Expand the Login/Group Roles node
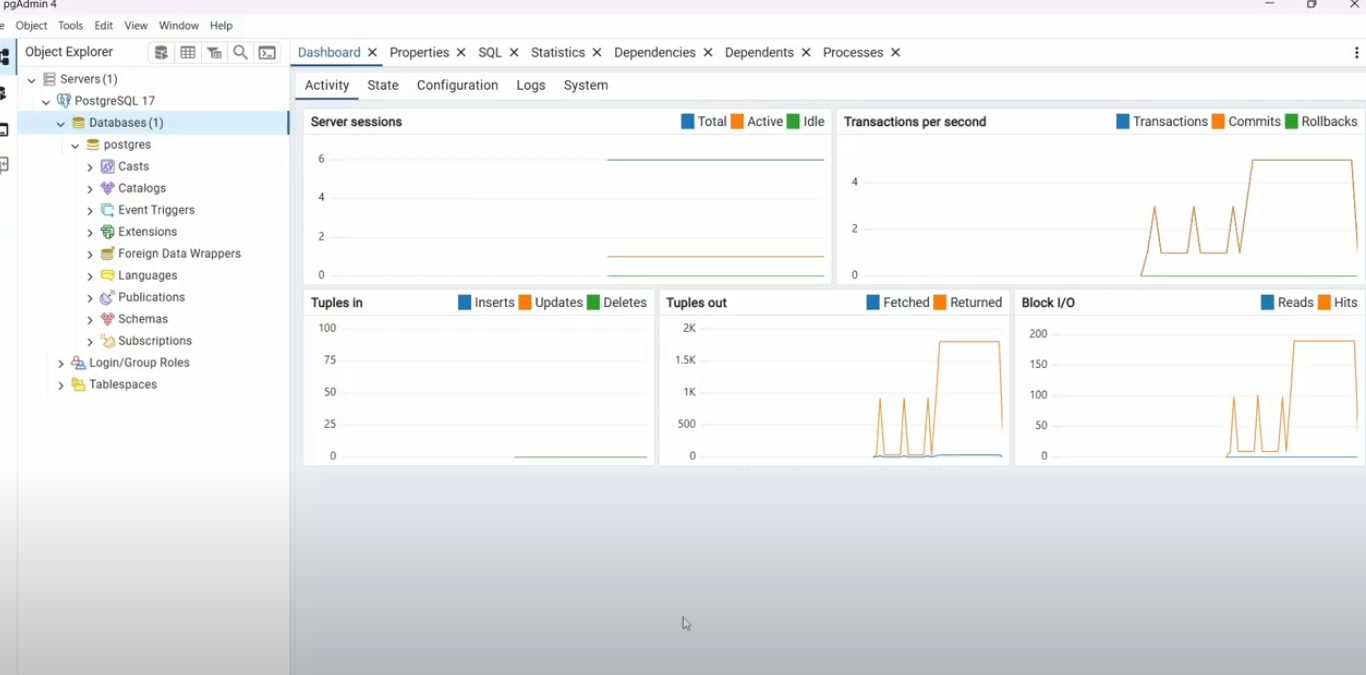This screenshot has width=1366, height=675. coord(61,363)
